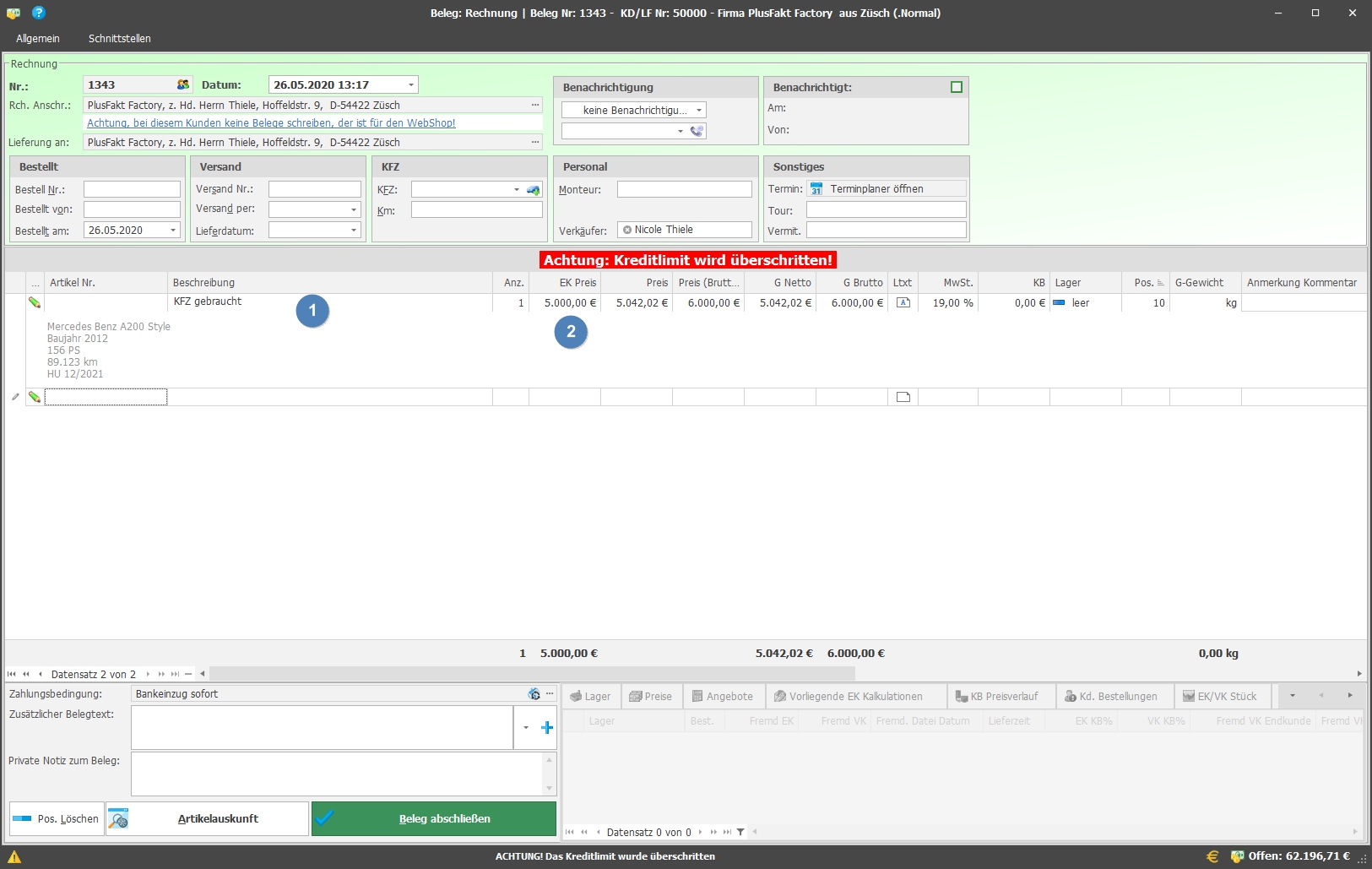The height and width of the screenshot is (869, 1372).
Task: Expand the 'keine Benachrichtigung' dropdown
Action: [699, 110]
